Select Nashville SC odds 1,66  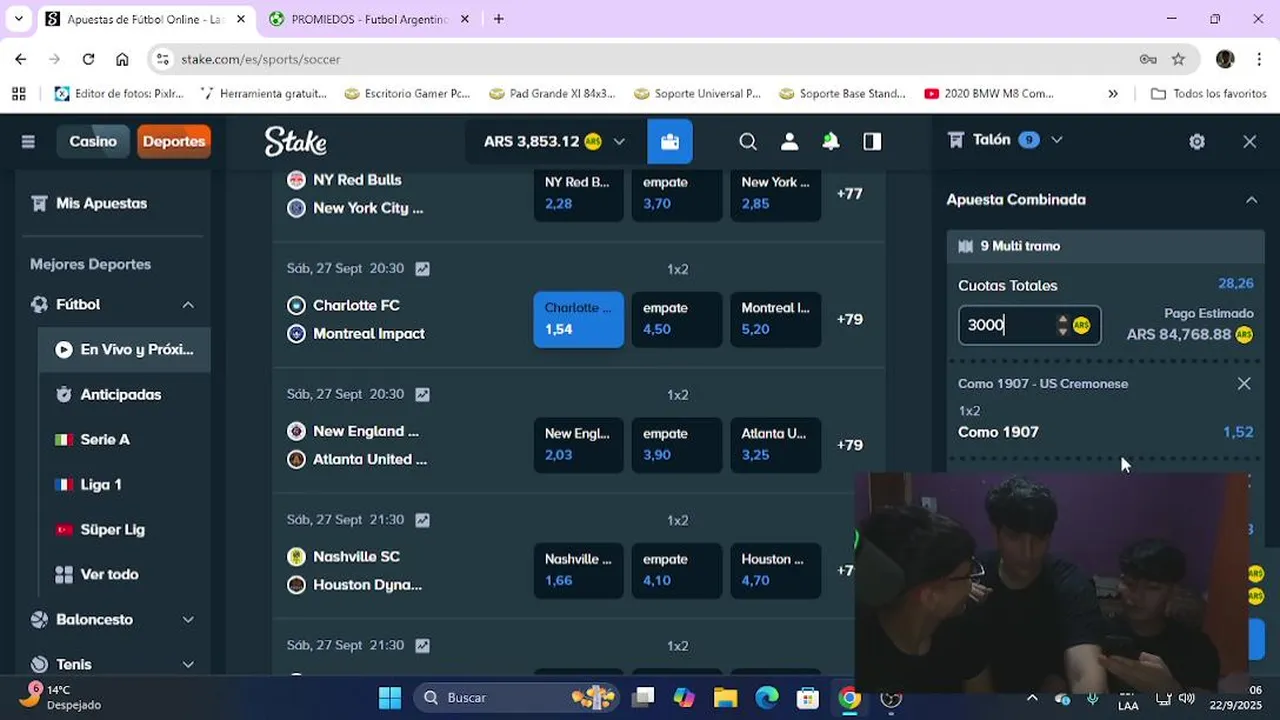[x=578, y=571]
